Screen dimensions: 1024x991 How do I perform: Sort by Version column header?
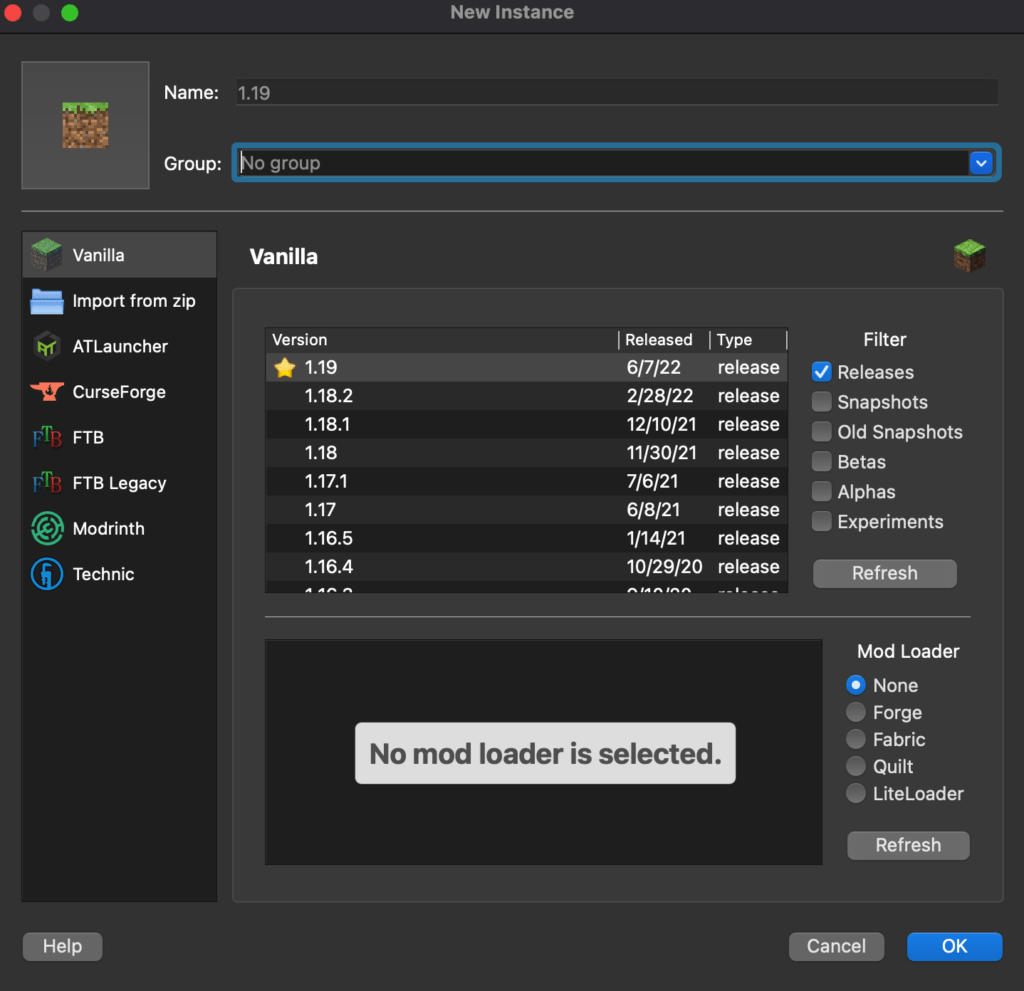click(441, 340)
